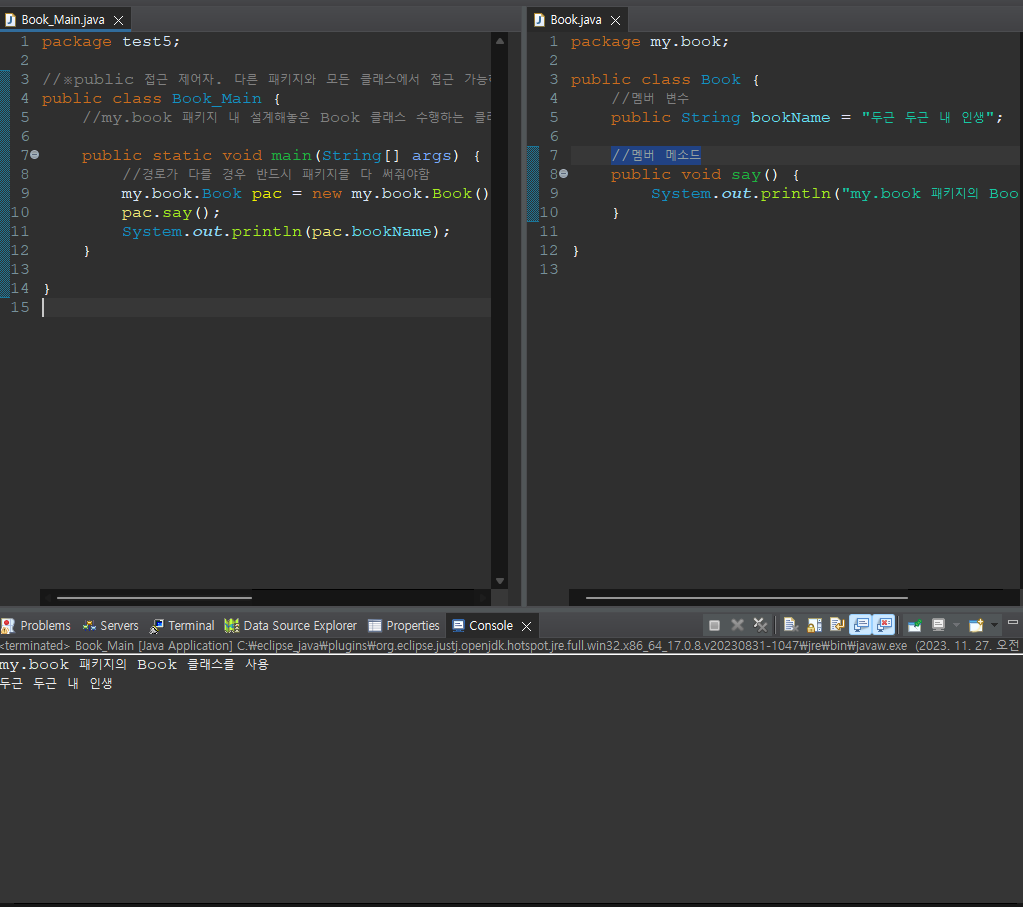
Task: Click 'Book_Main' class name in declaration
Action: point(217,99)
